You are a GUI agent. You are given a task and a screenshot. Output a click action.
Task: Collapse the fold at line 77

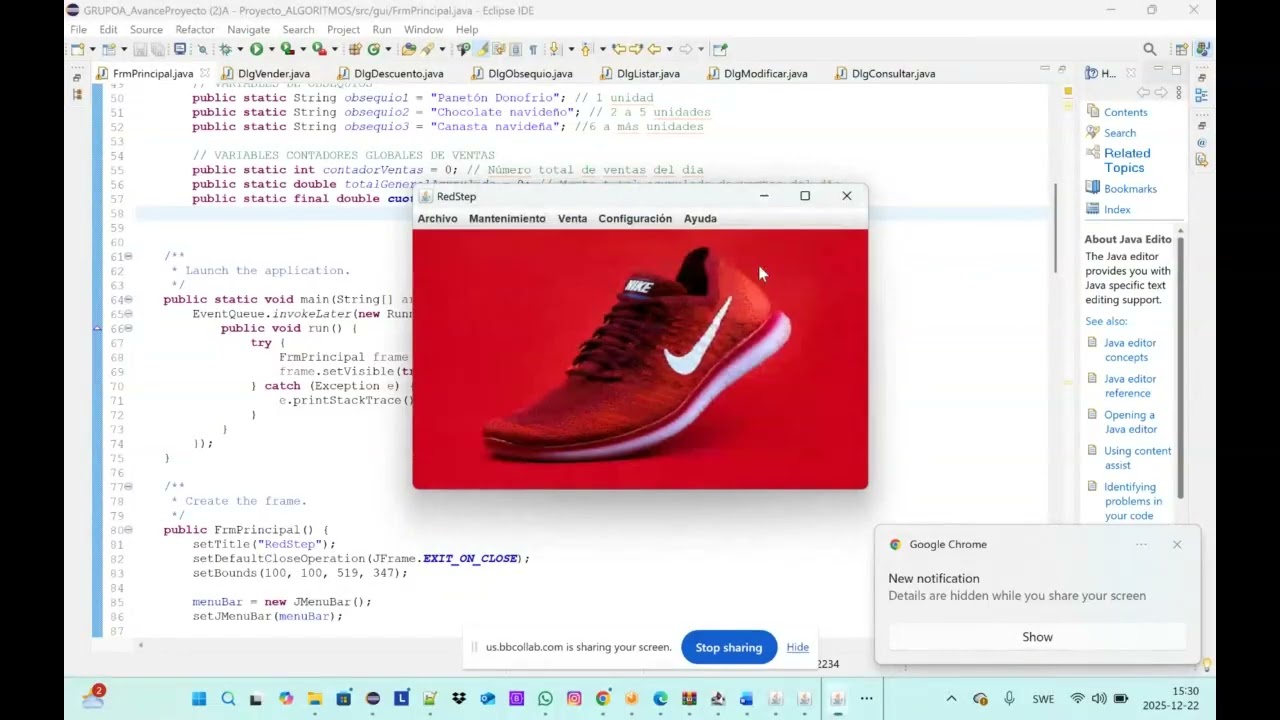click(130, 487)
